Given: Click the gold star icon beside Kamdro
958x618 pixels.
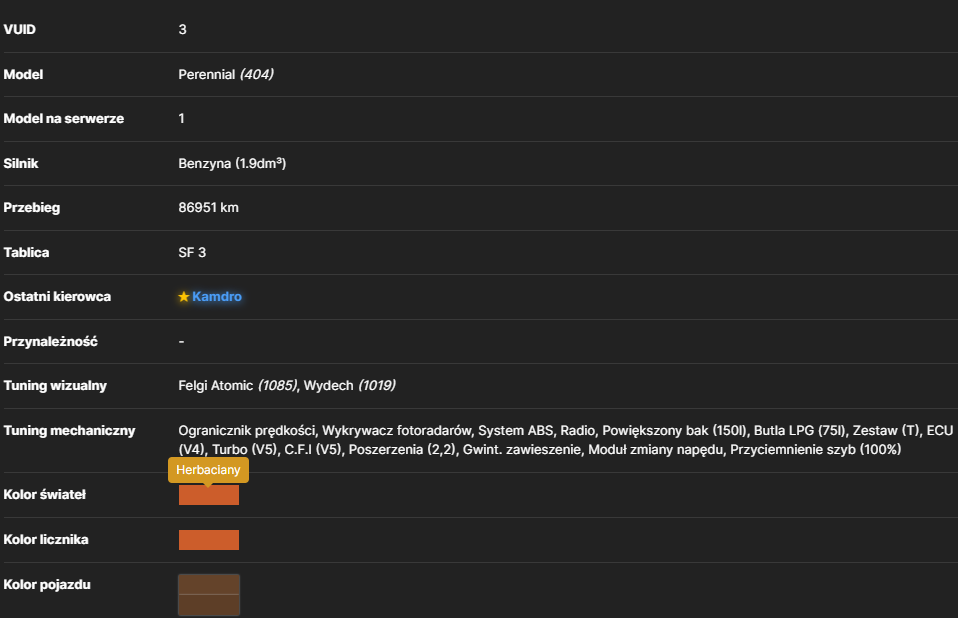Looking at the screenshot, I should [x=183, y=297].
